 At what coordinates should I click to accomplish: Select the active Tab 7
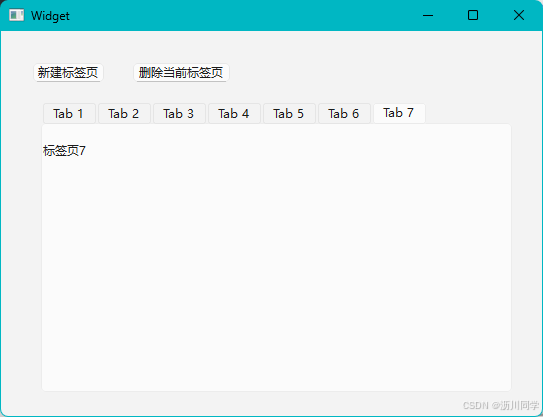399,113
